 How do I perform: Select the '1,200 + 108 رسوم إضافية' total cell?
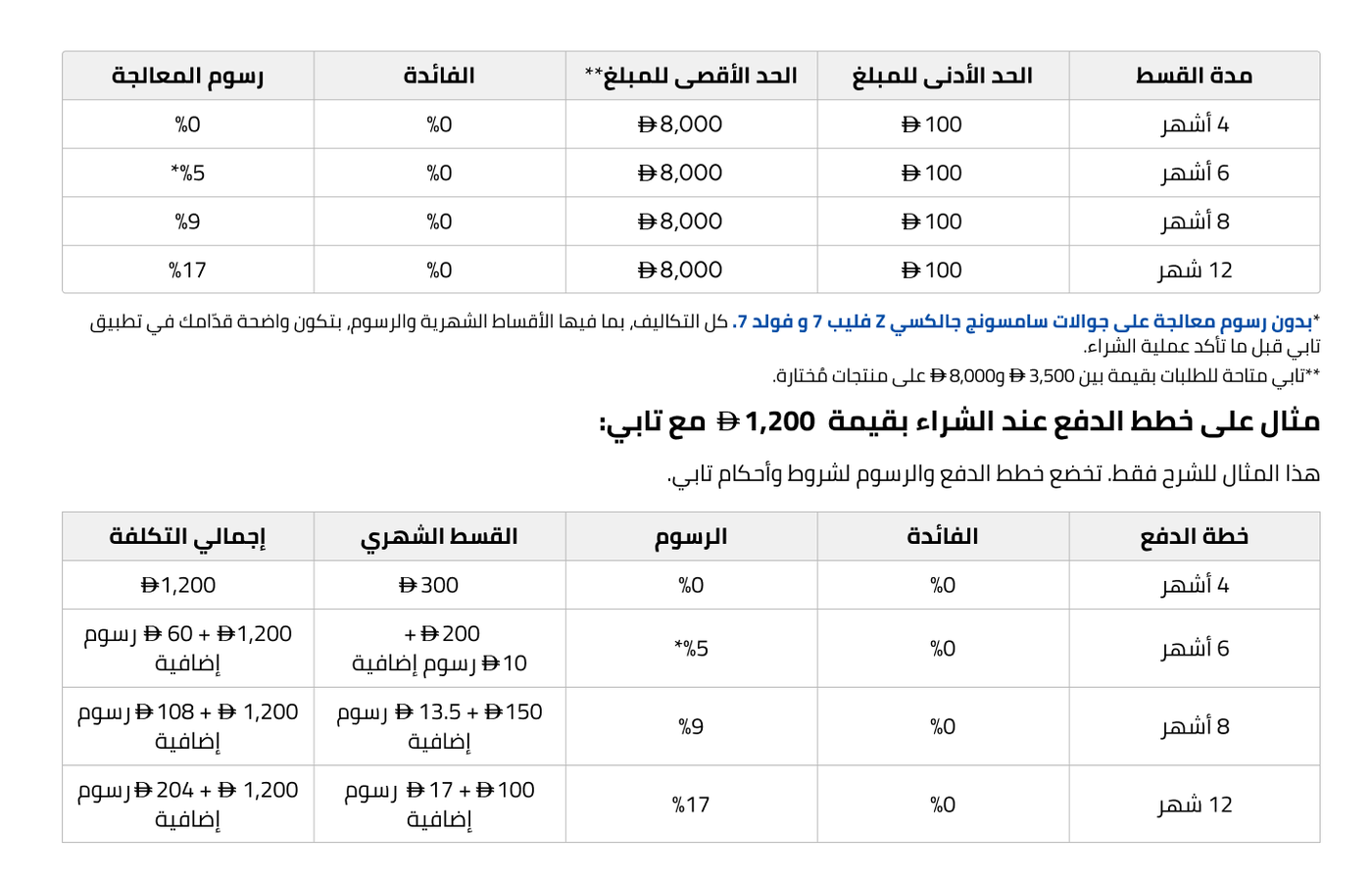coord(187,726)
